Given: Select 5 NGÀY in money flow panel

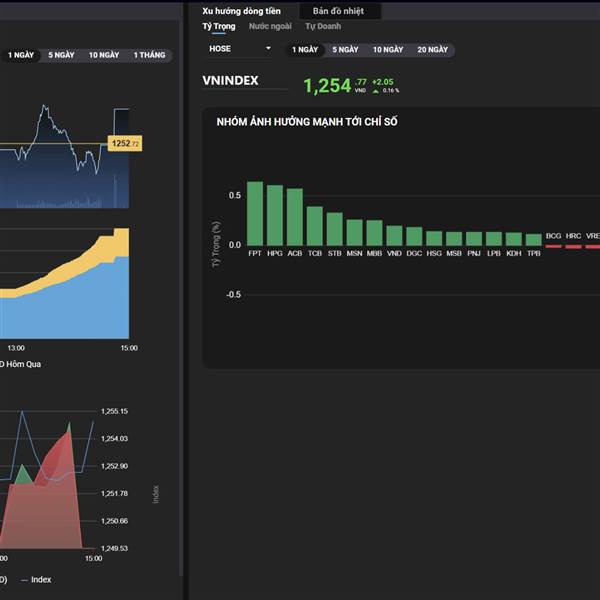Looking at the screenshot, I should (x=345, y=50).
